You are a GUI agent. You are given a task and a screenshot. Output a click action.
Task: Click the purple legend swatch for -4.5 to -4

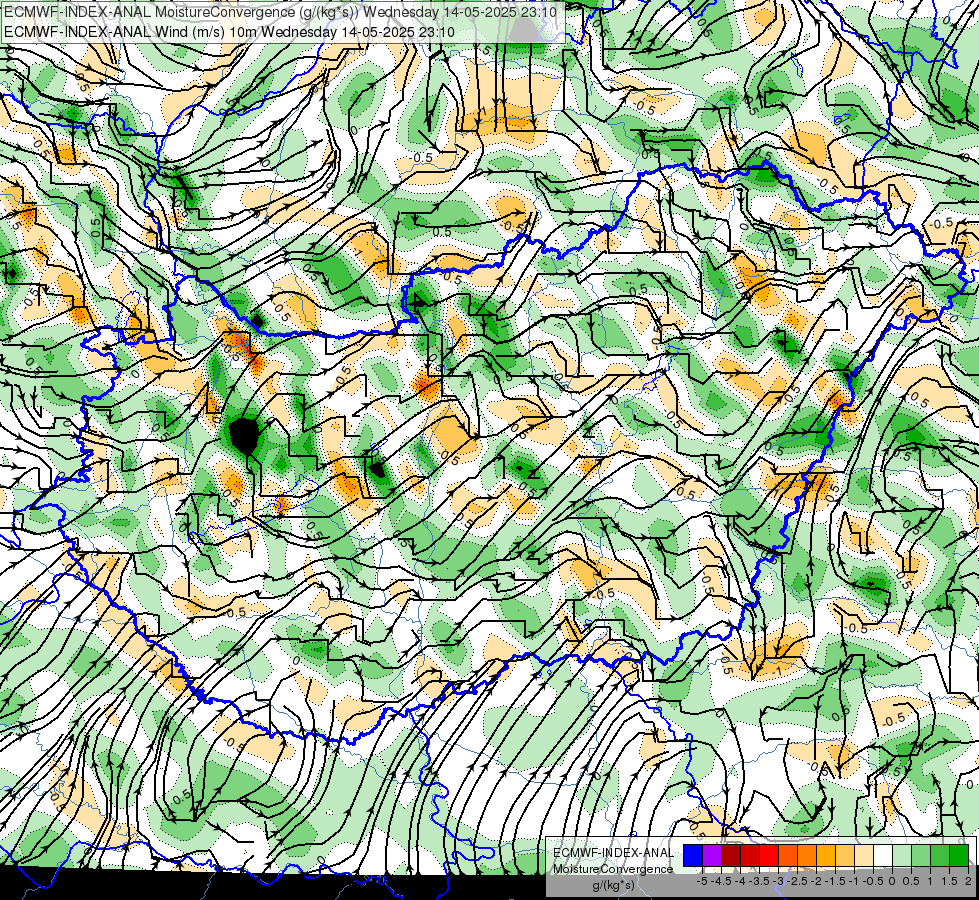[x=712, y=856]
